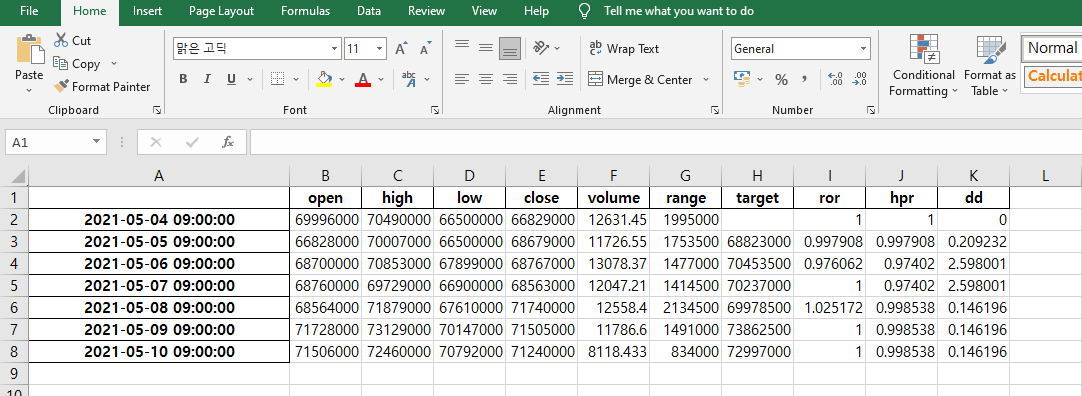Decrease the font size
The height and width of the screenshot is (396, 1082).
click(x=425, y=49)
